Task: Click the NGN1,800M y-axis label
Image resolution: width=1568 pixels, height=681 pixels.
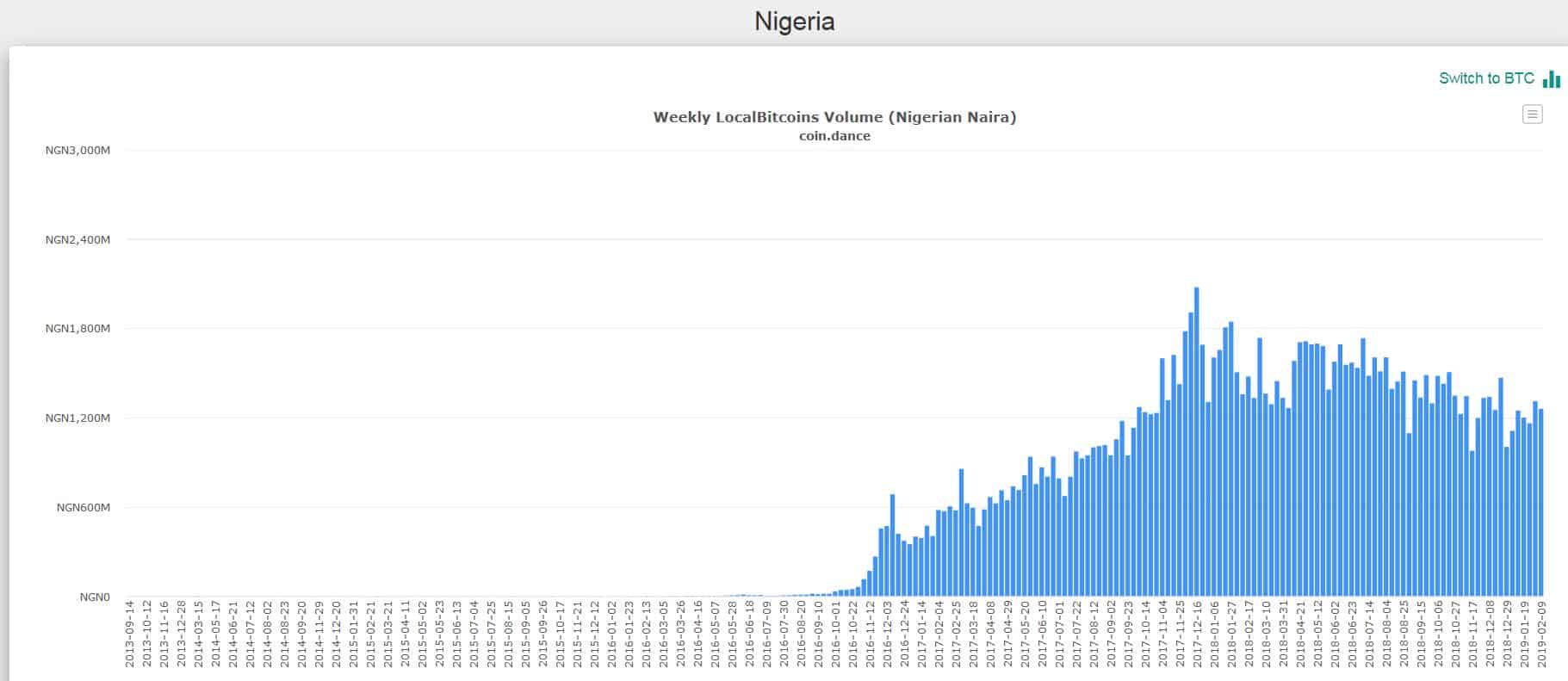Action: (x=77, y=329)
